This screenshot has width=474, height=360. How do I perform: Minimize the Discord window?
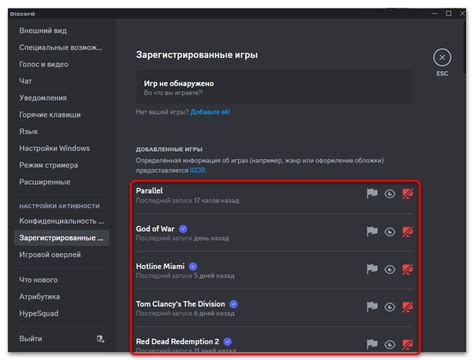pyautogui.click(x=435, y=14)
